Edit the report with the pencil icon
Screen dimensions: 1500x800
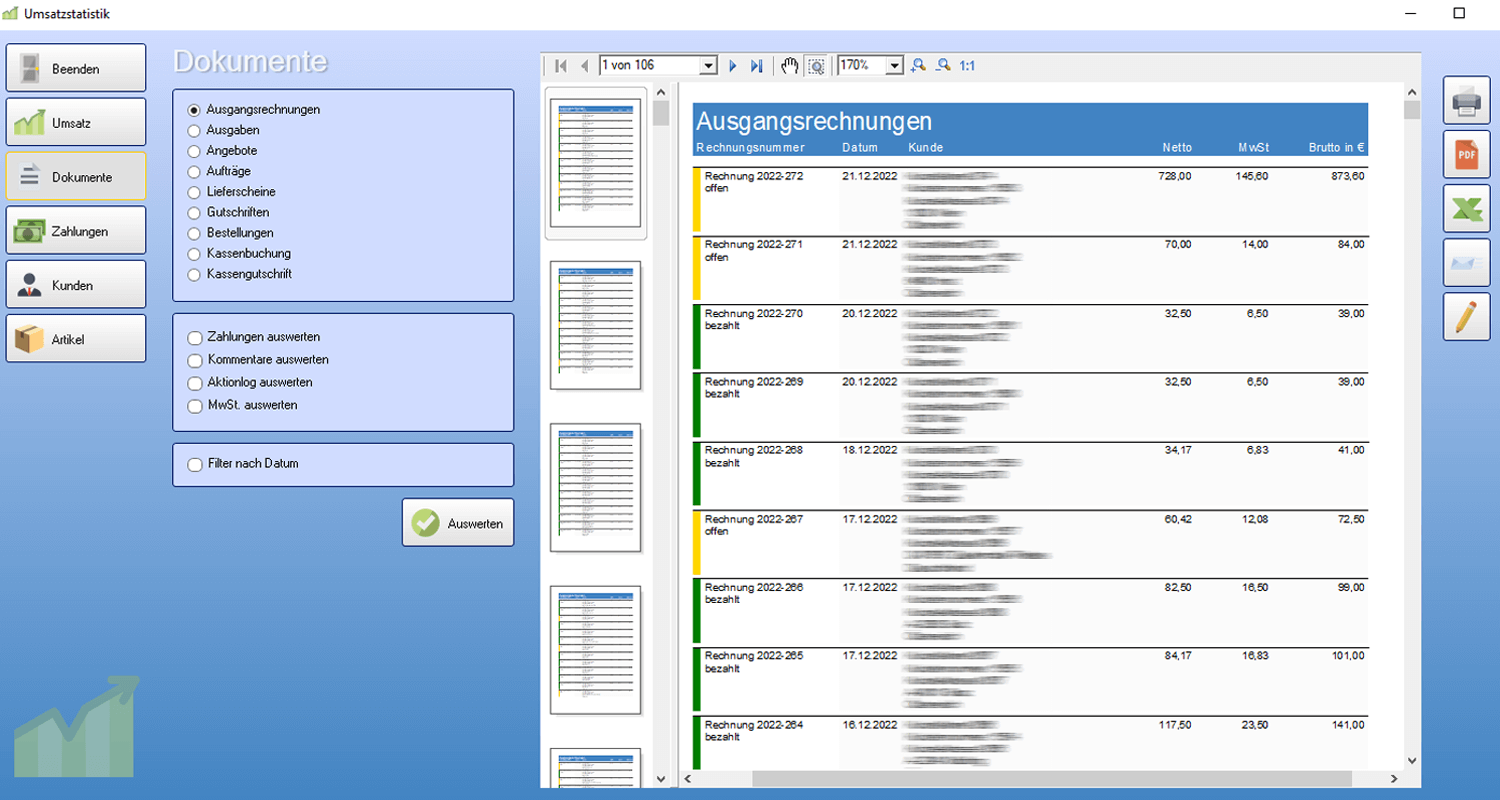coord(1466,316)
